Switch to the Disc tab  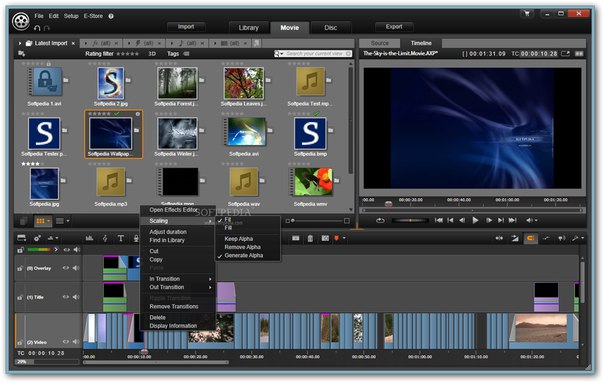[x=331, y=28]
